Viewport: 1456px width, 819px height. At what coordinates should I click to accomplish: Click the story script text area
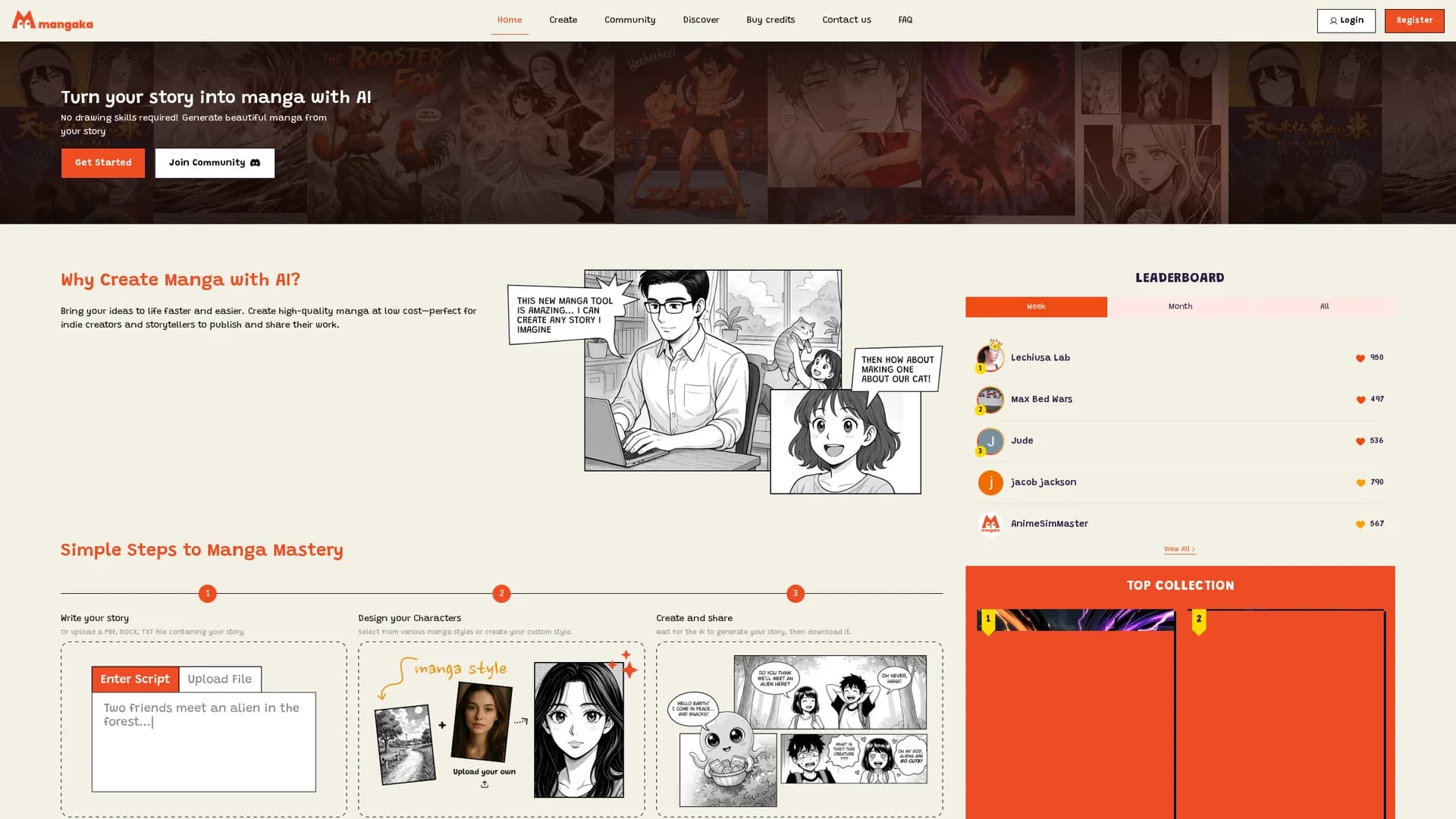point(204,742)
